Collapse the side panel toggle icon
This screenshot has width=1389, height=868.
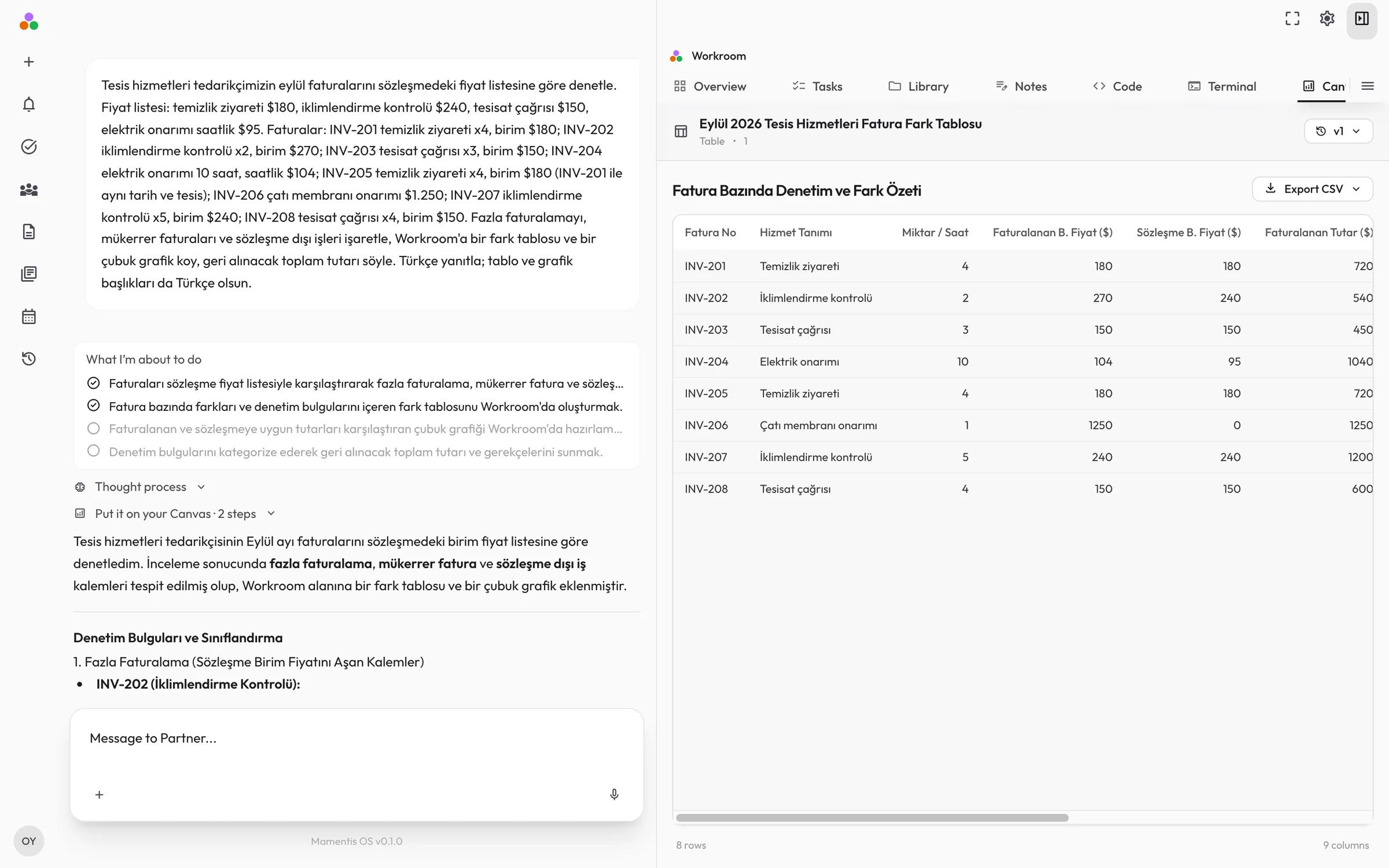click(1362, 19)
